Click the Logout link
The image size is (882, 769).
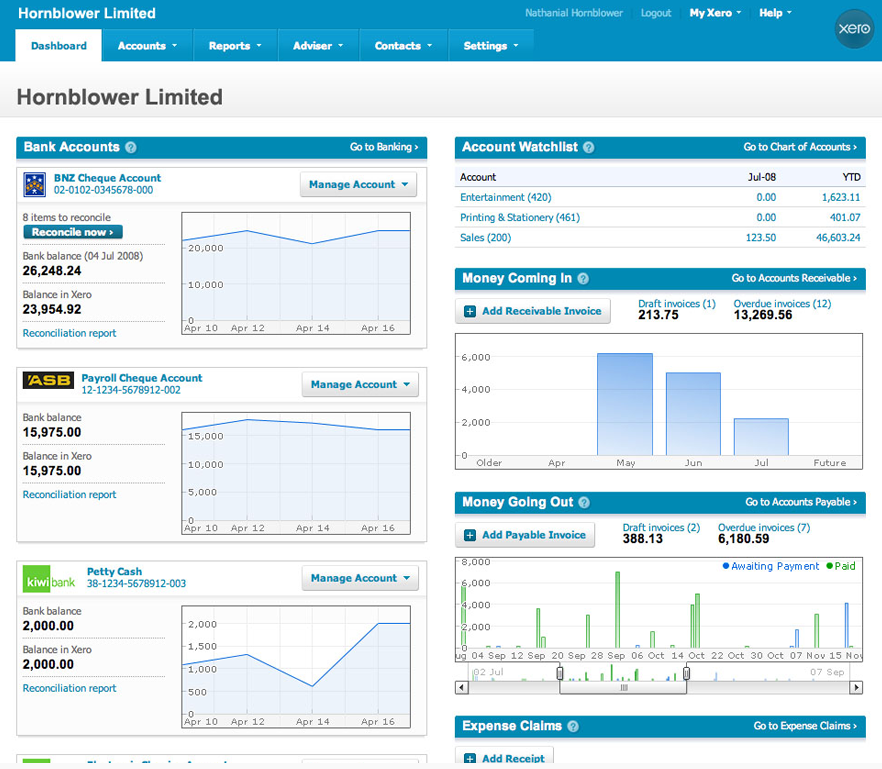[x=656, y=13]
